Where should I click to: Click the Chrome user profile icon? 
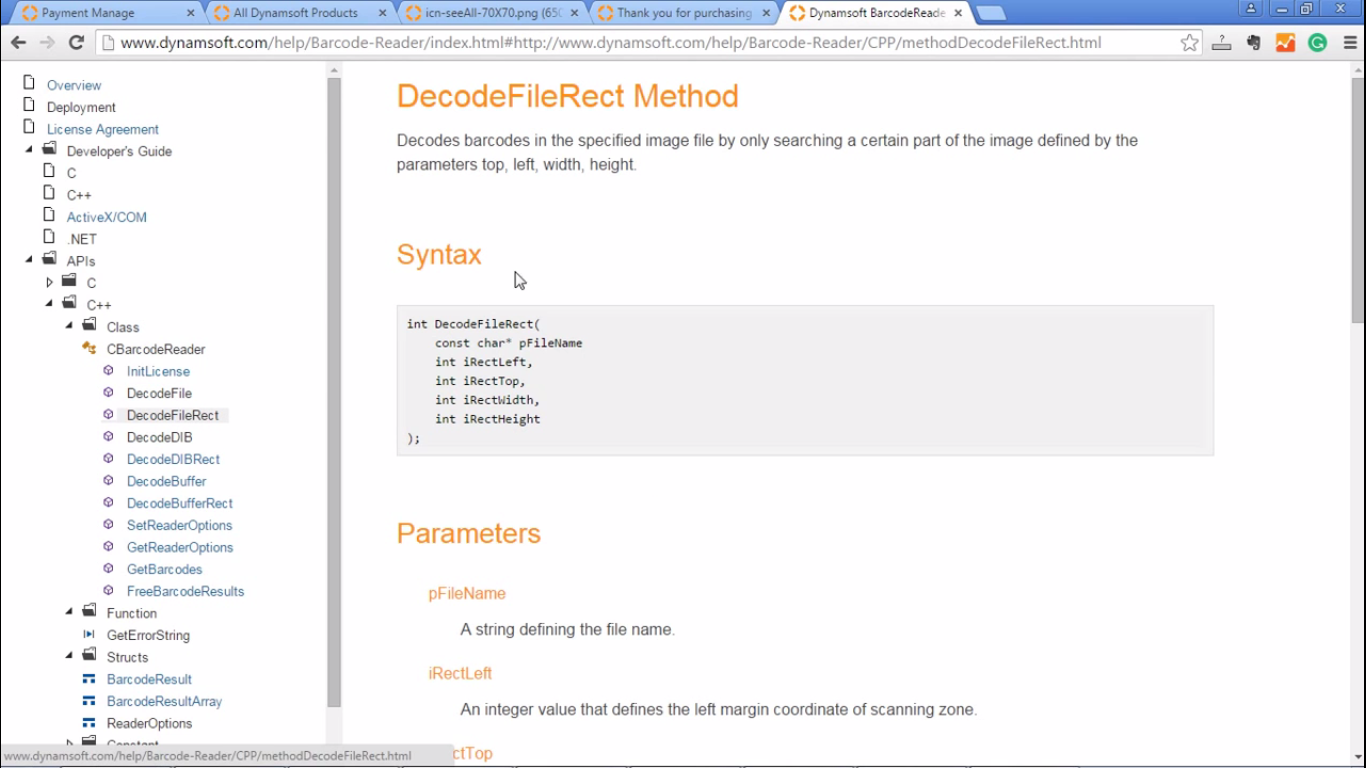(1251, 9)
